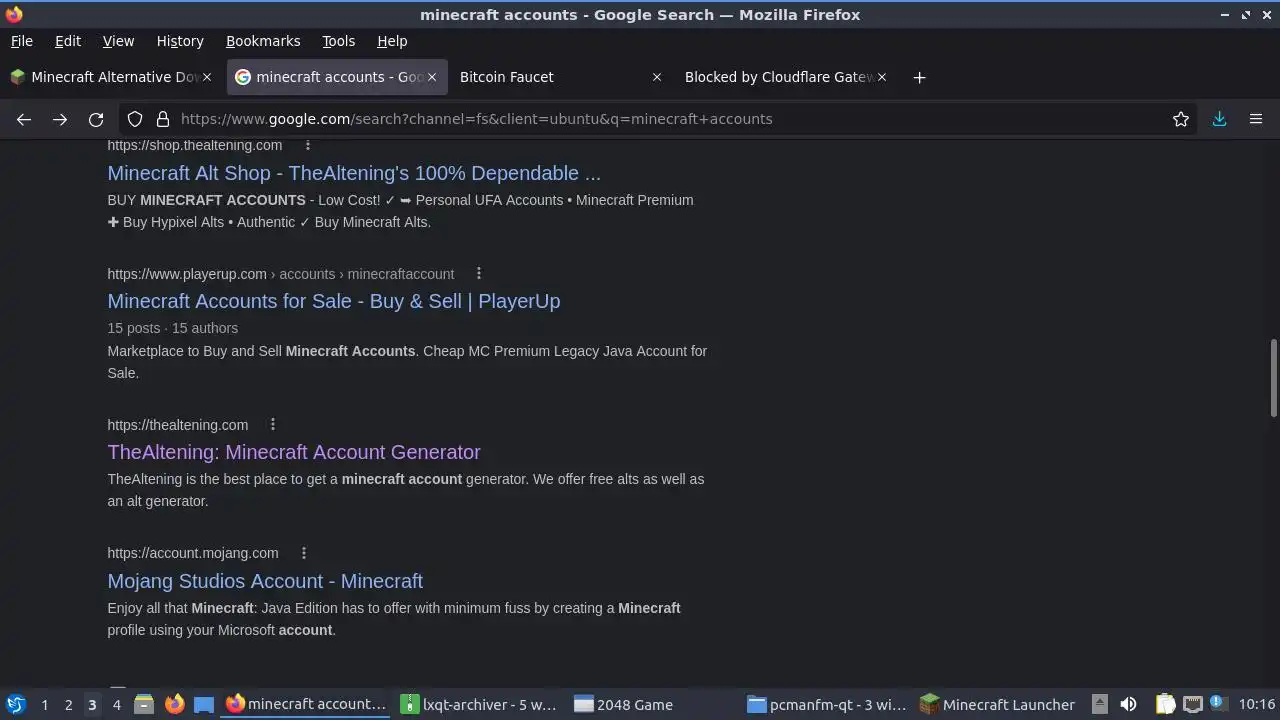Open options for account.mojang.com result
This screenshot has width=1280, height=720.
304,552
